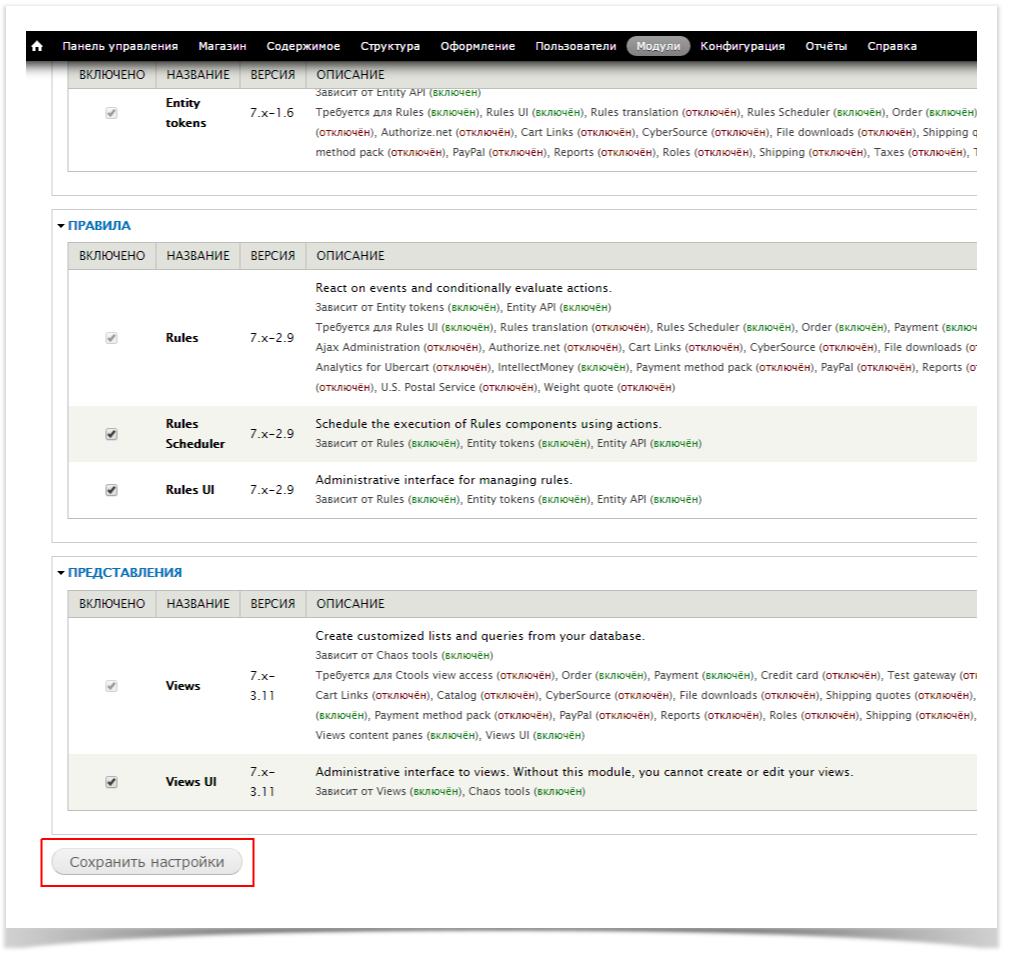The height and width of the screenshot is (957, 1011).
Task: Uncheck the Rules UI module checkbox
Action: click(111, 490)
